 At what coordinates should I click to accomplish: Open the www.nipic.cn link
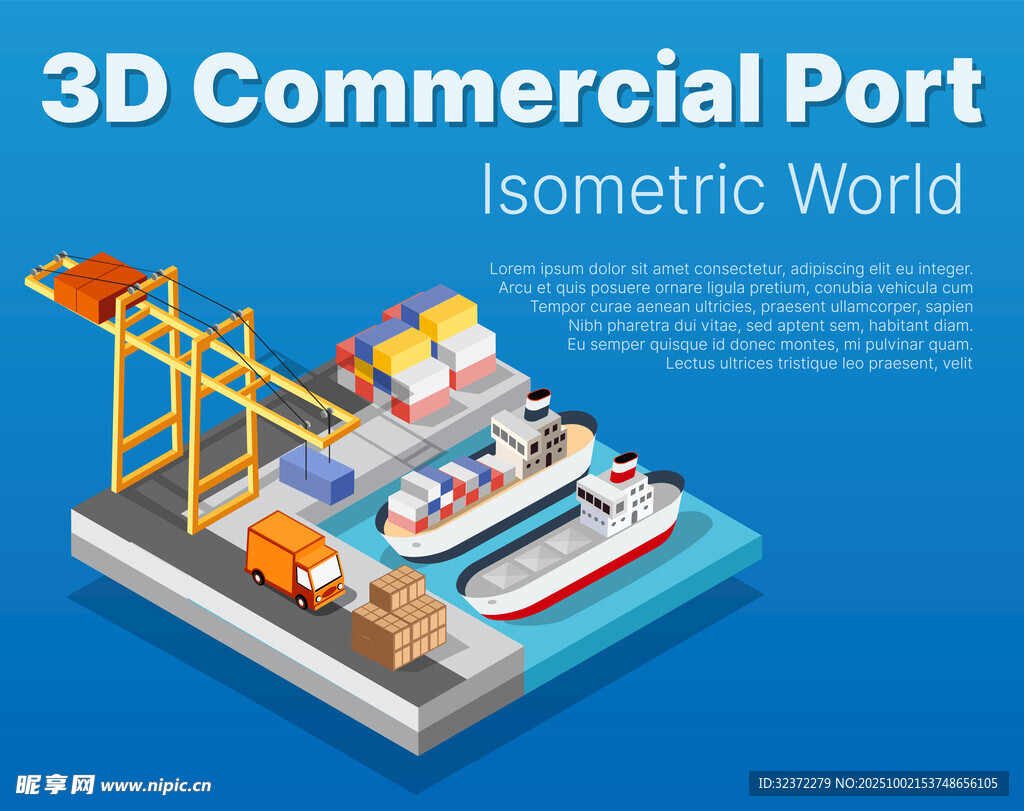[x=156, y=786]
